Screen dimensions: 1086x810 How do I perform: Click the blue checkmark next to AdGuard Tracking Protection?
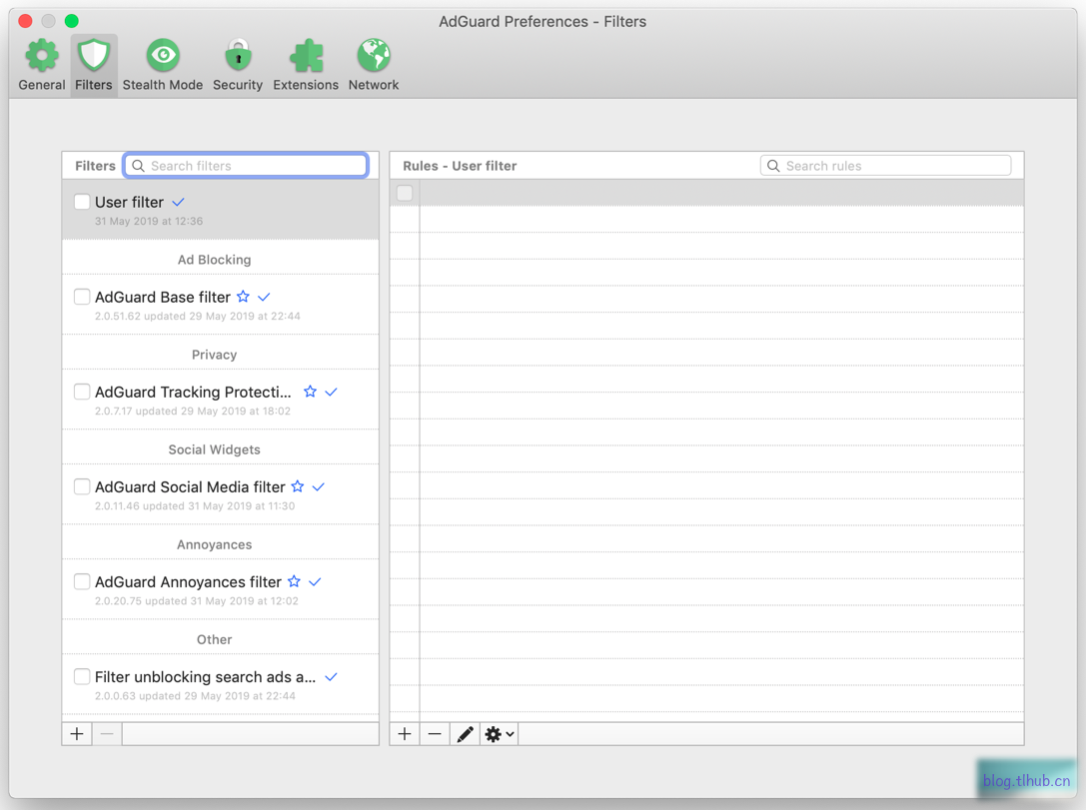coord(331,392)
